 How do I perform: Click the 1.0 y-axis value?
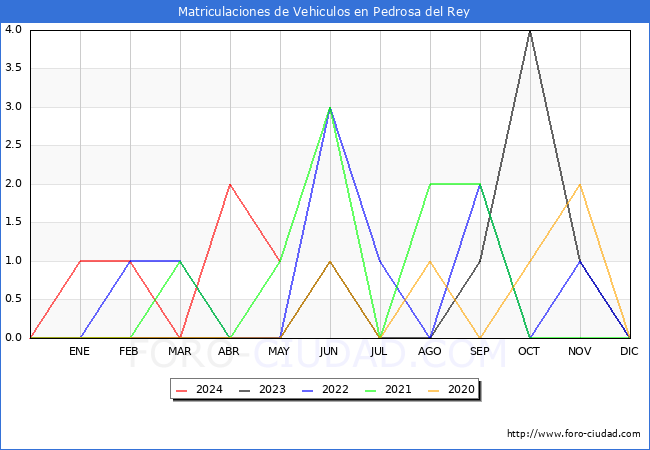pos(13,261)
